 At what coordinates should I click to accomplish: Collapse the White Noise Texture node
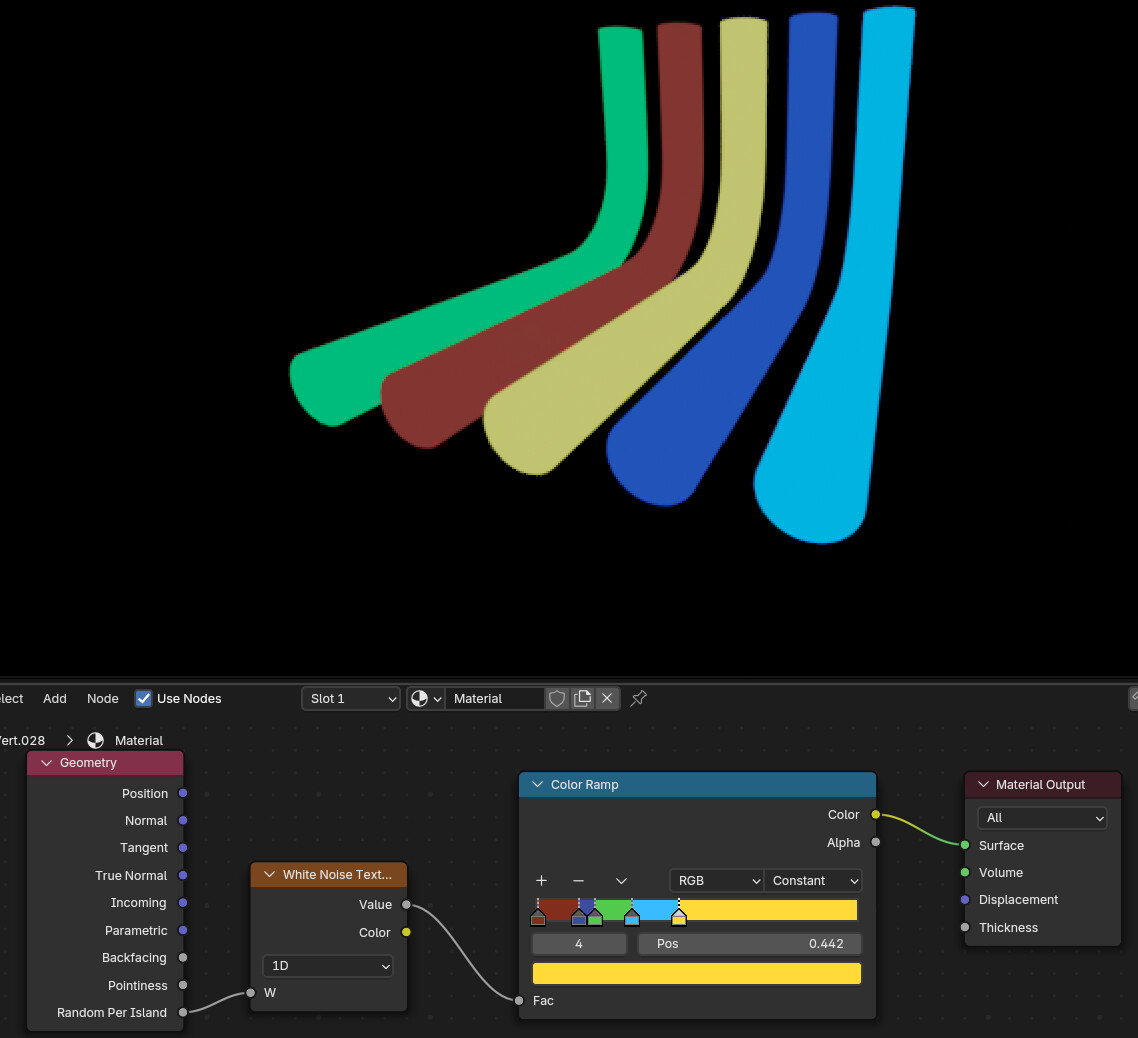coord(269,875)
